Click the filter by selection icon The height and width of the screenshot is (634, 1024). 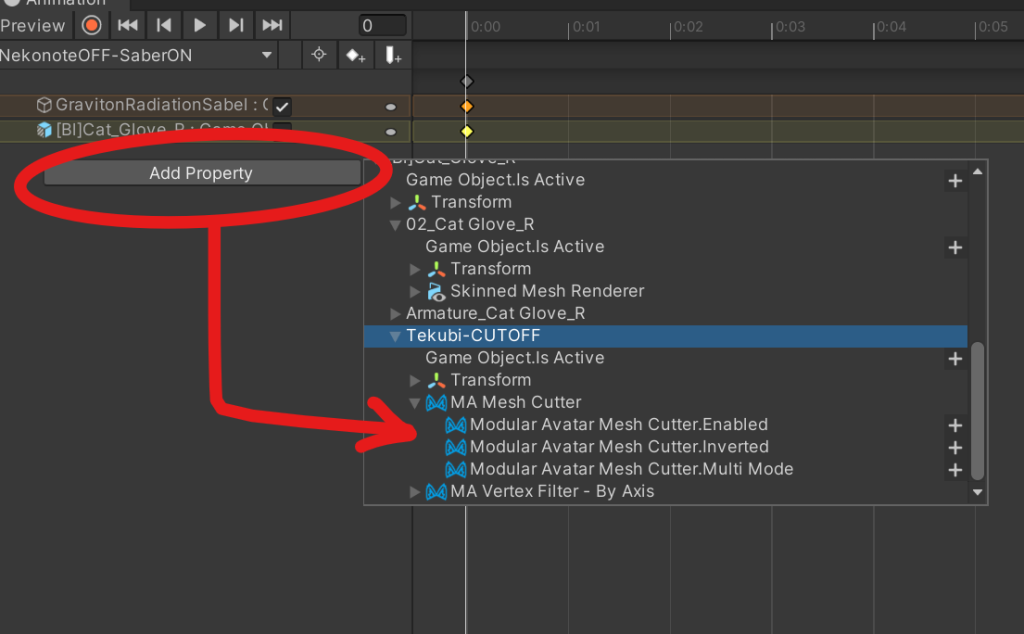click(x=319, y=55)
